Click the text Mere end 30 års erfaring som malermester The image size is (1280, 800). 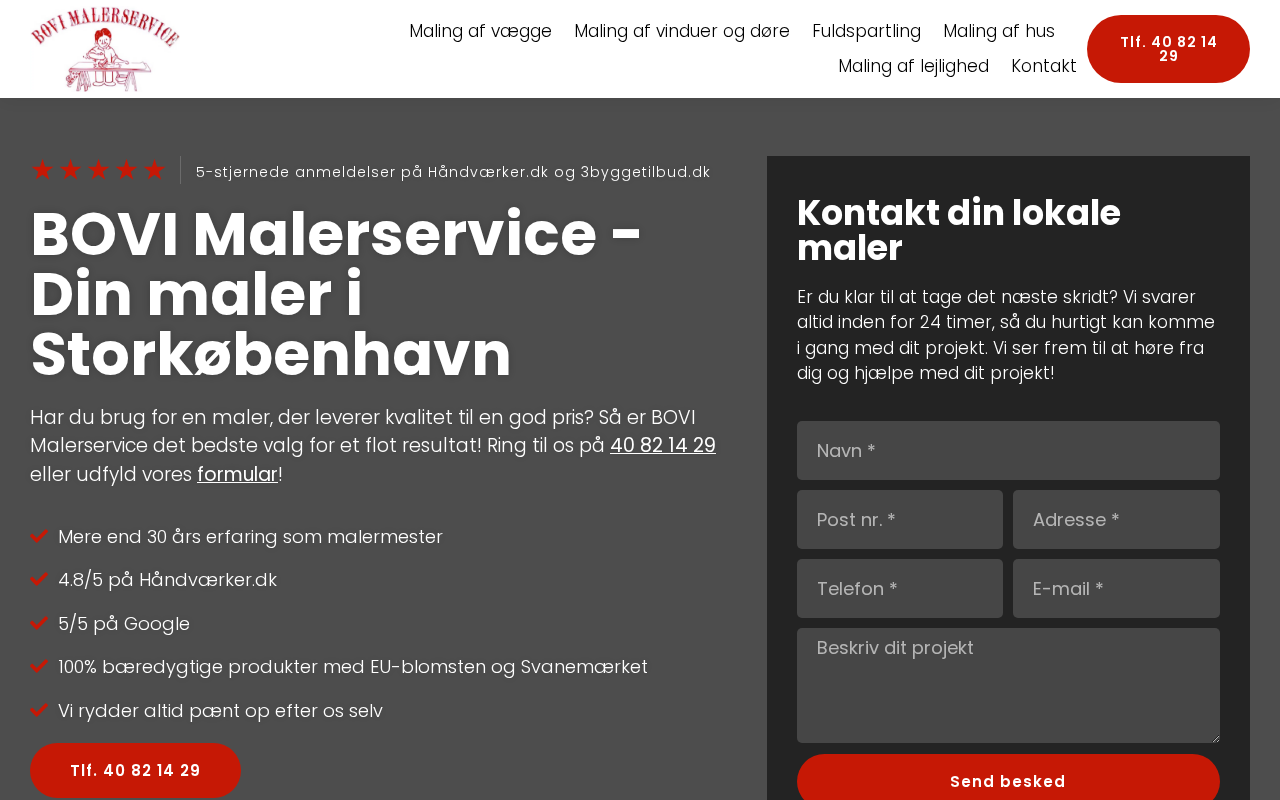pyautogui.click(x=250, y=537)
